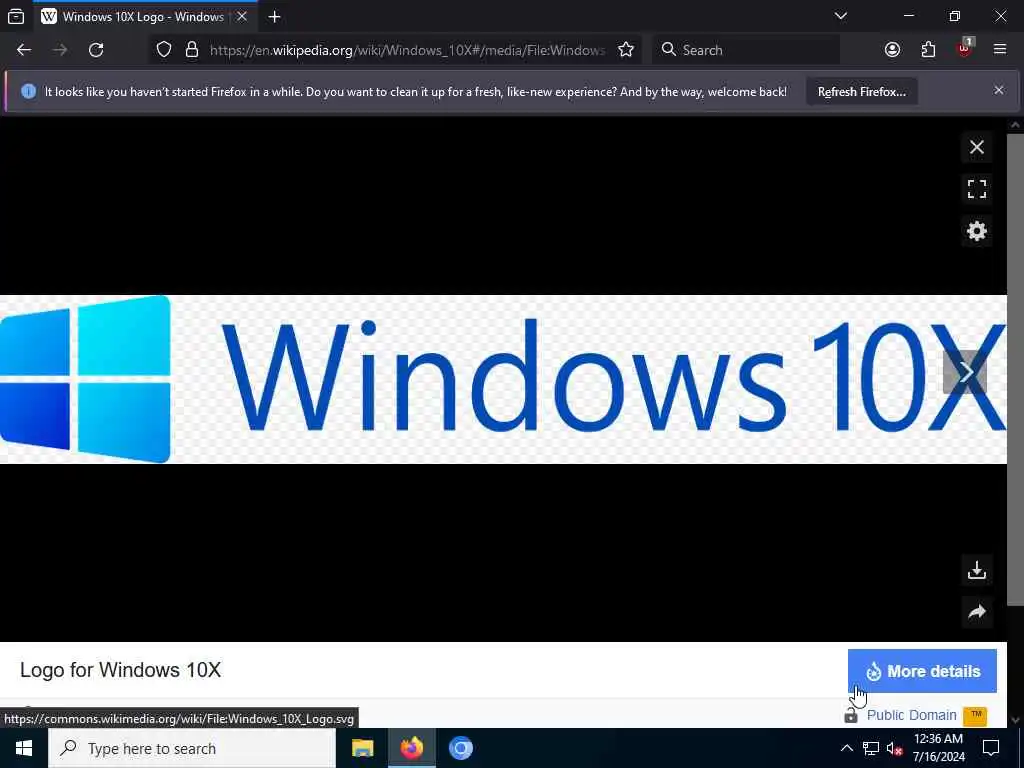Click the Windows 10X logo image
Screen dimensions: 1024x768
tap(503, 379)
